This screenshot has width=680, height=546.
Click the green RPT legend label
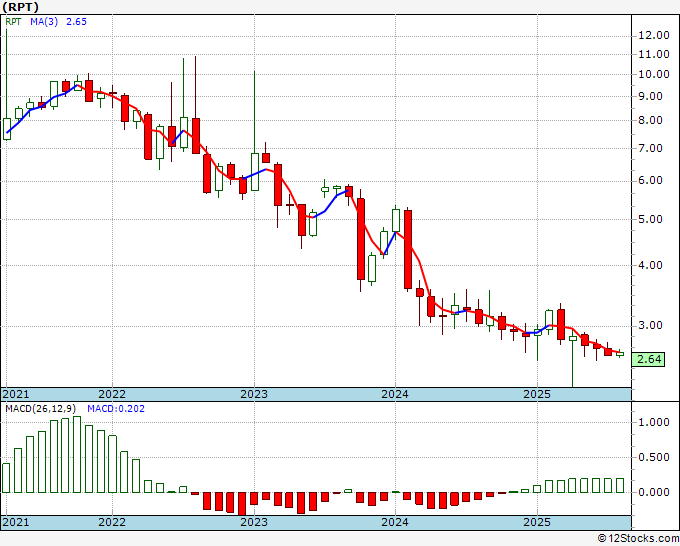pos(13,22)
